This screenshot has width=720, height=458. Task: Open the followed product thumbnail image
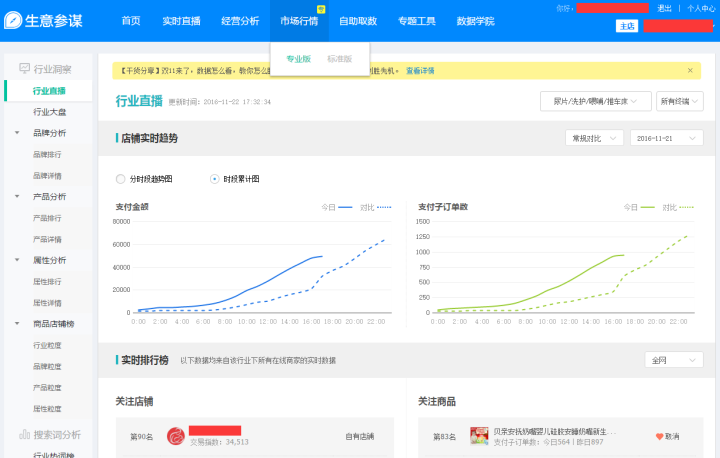(x=479, y=436)
